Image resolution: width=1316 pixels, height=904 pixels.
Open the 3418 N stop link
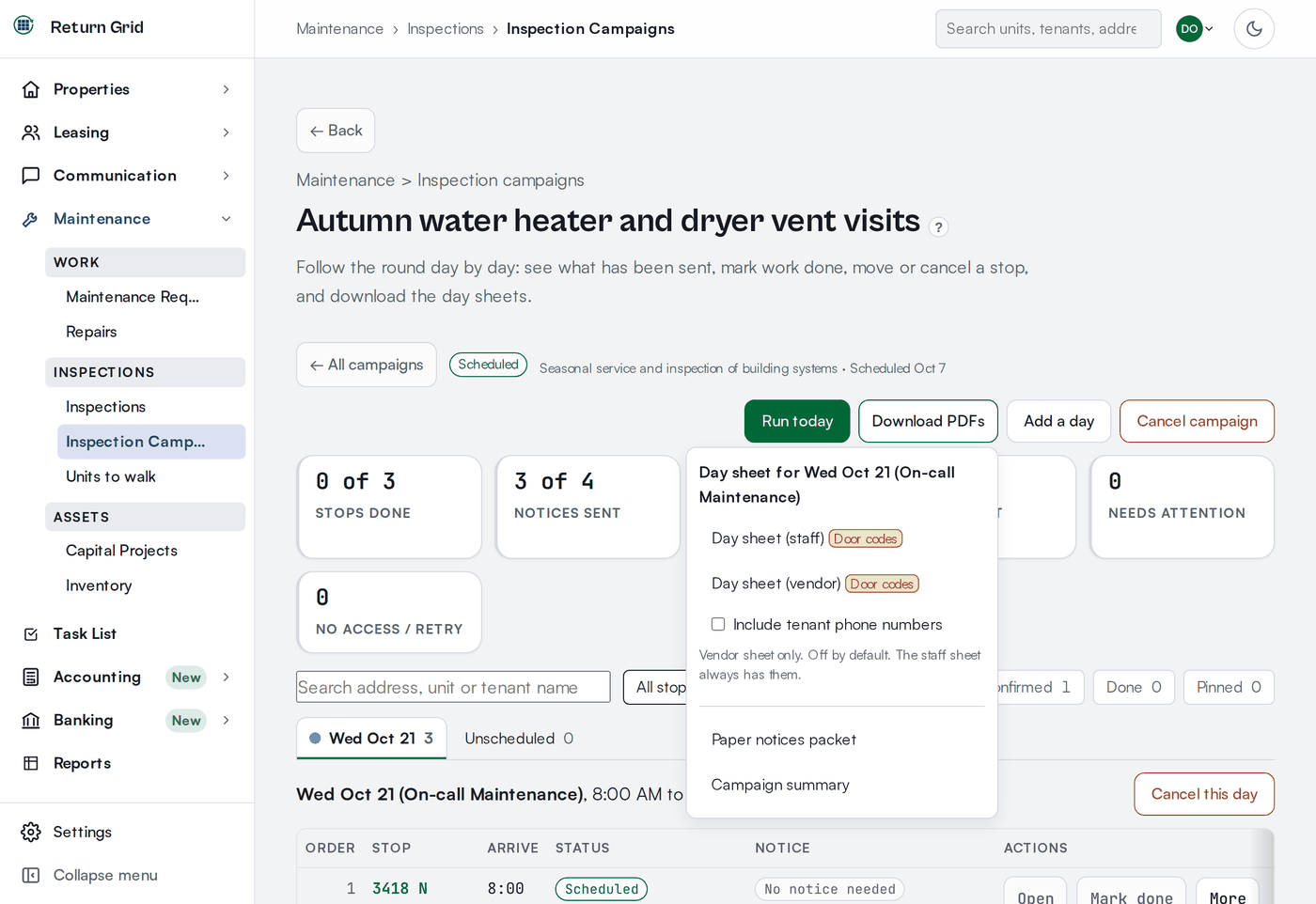tap(399, 889)
